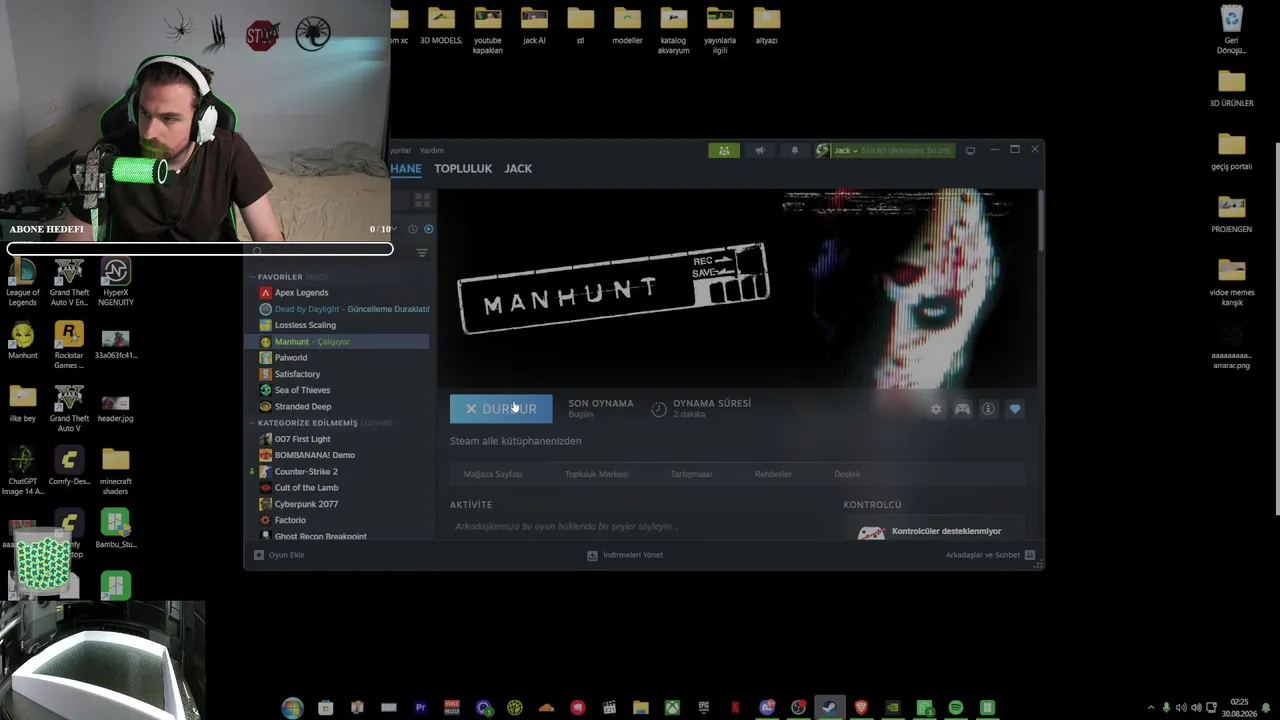Open the HyperX NGENUITY desktop shortcut
This screenshot has height=720, width=1280.
click(x=116, y=283)
